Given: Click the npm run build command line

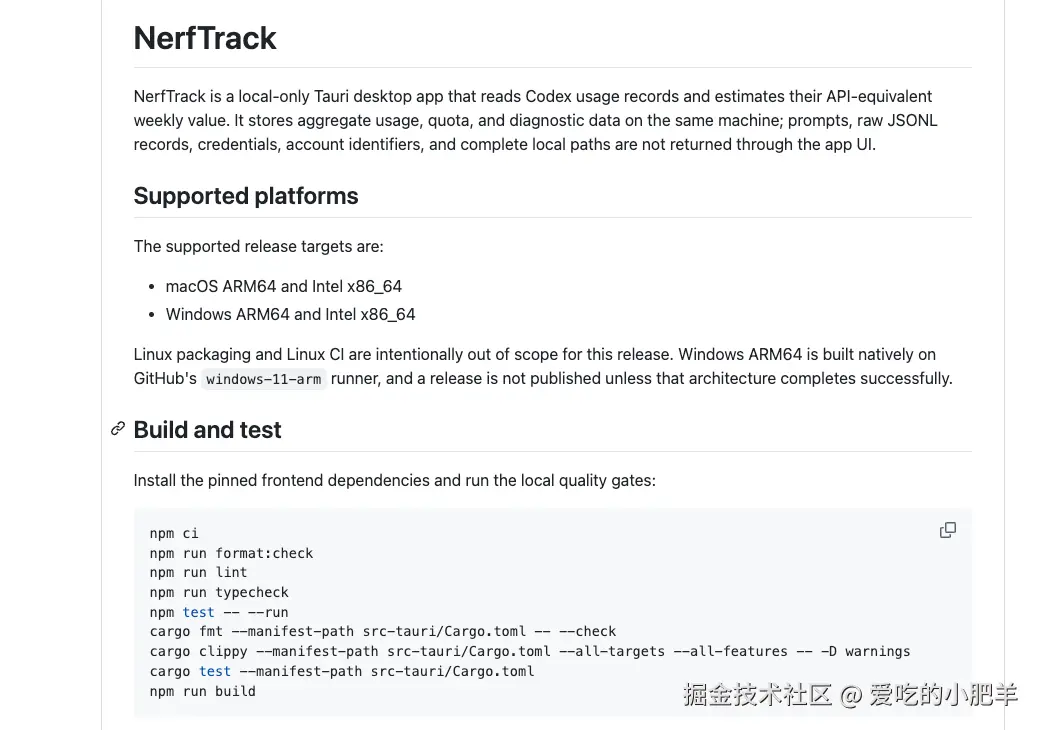Looking at the screenshot, I should pos(202,691).
